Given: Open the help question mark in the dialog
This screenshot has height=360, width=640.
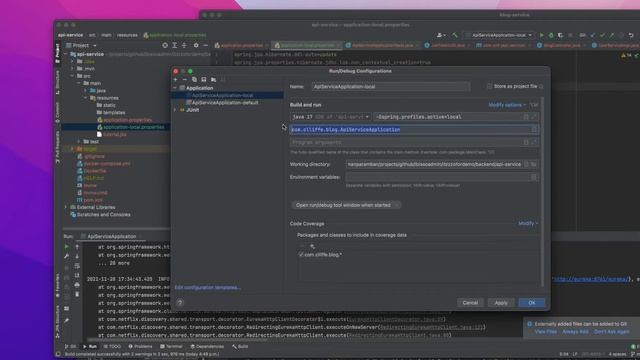Looking at the screenshot, I should (x=180, y=303).
